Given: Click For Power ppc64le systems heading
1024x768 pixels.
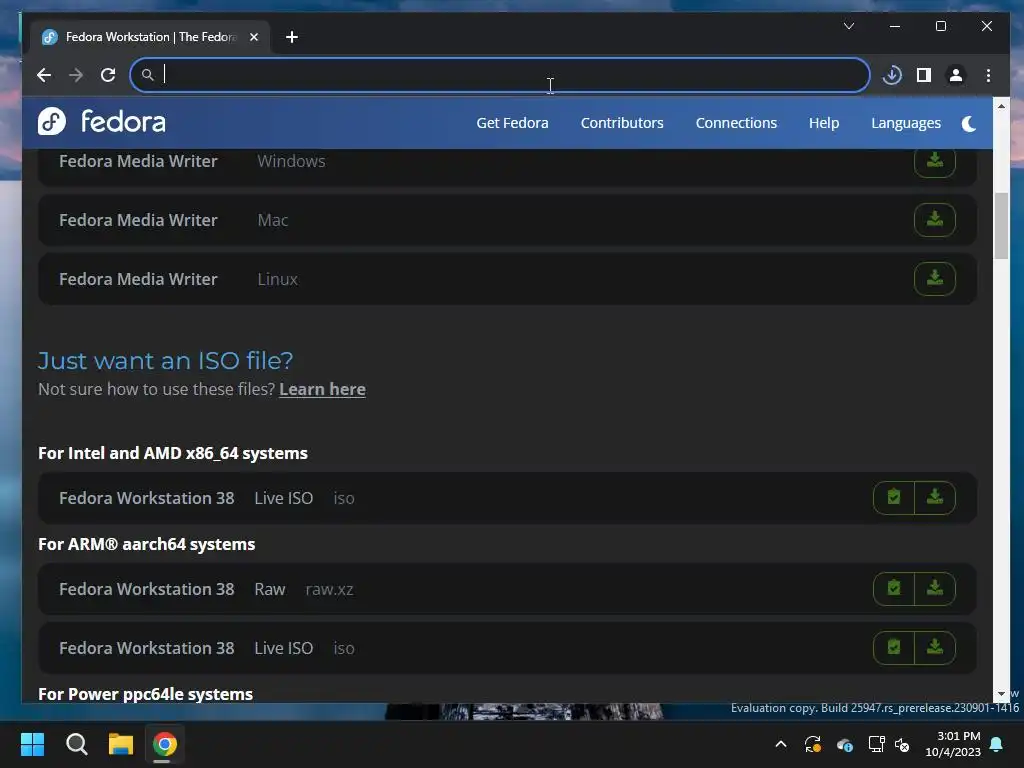Looking at the screenshot, I should tap(145, 694).
